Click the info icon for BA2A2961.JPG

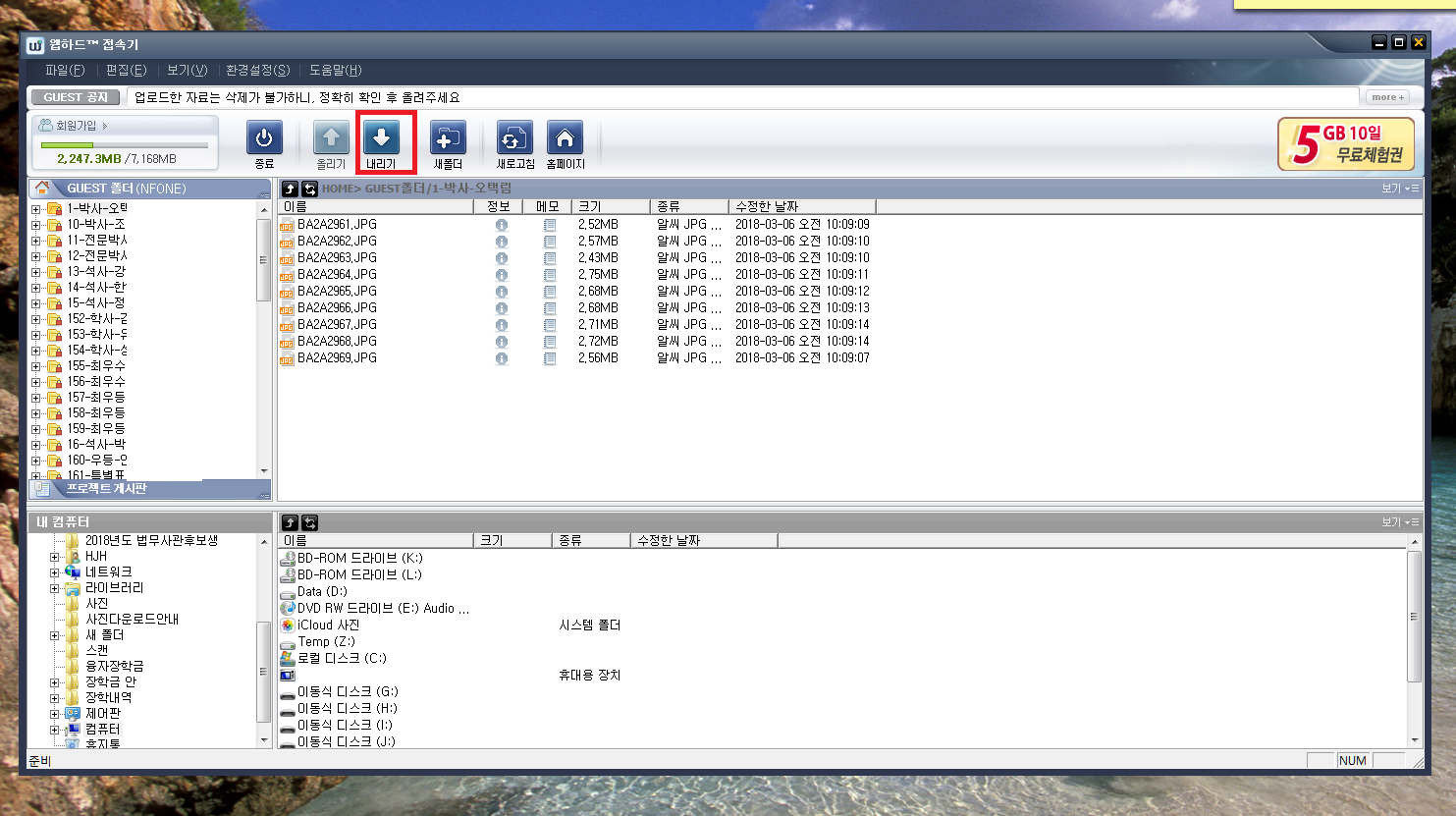tap(502, 225)
